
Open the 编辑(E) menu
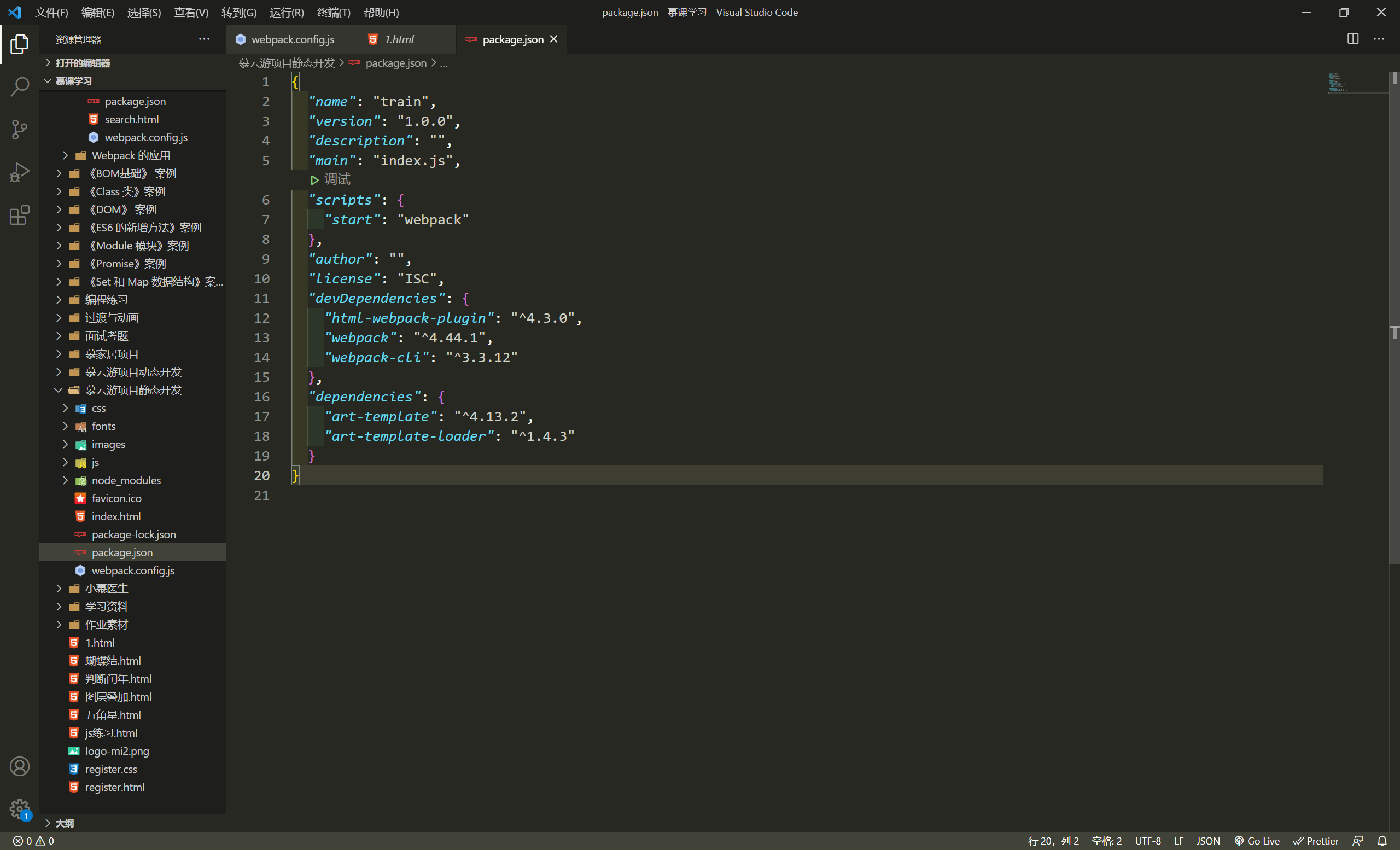[97, 12]
